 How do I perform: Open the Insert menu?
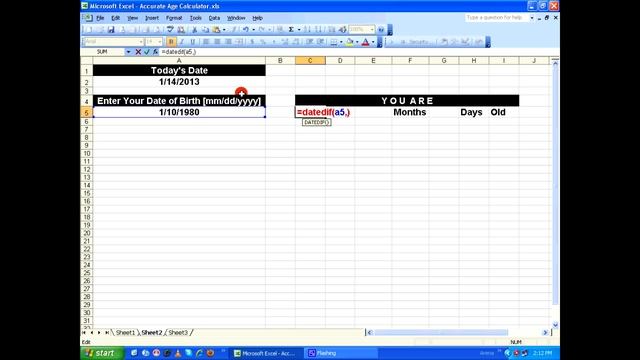[152, 18]
